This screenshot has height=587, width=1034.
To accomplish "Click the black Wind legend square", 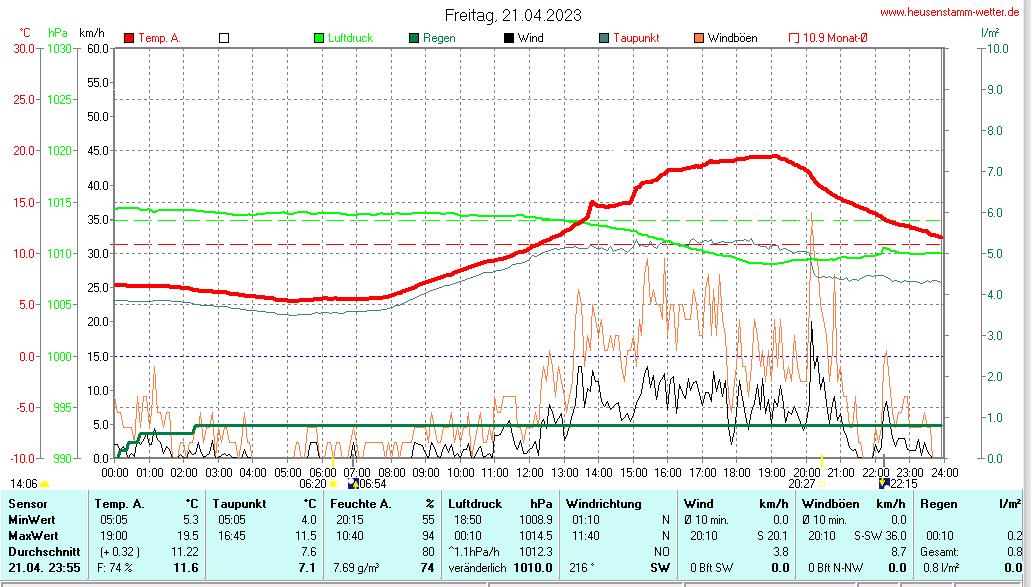I will [x=509, y=38].
